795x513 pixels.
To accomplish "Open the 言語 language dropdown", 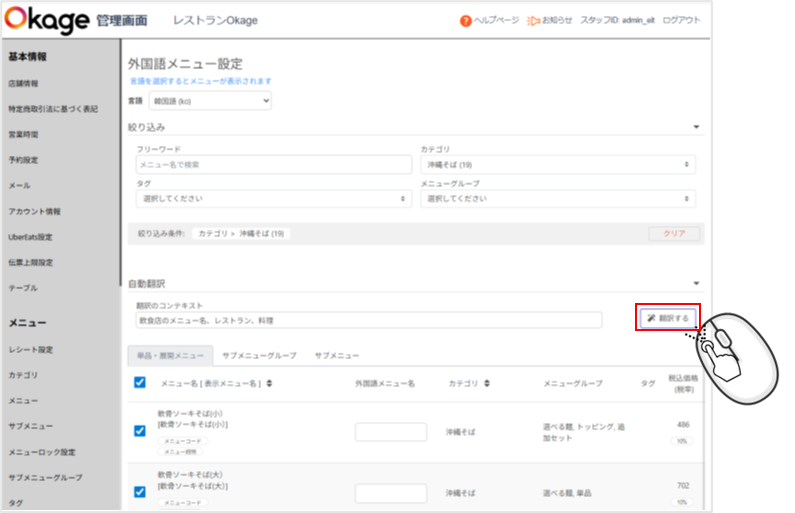I will (x=210, y=101).
